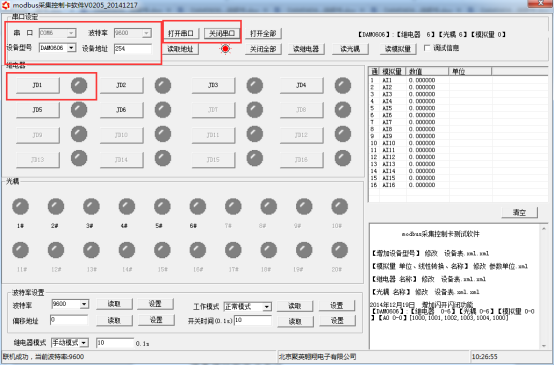Click the red connection status indicator
Screen dimensions: 554x365
click(225, 49)
